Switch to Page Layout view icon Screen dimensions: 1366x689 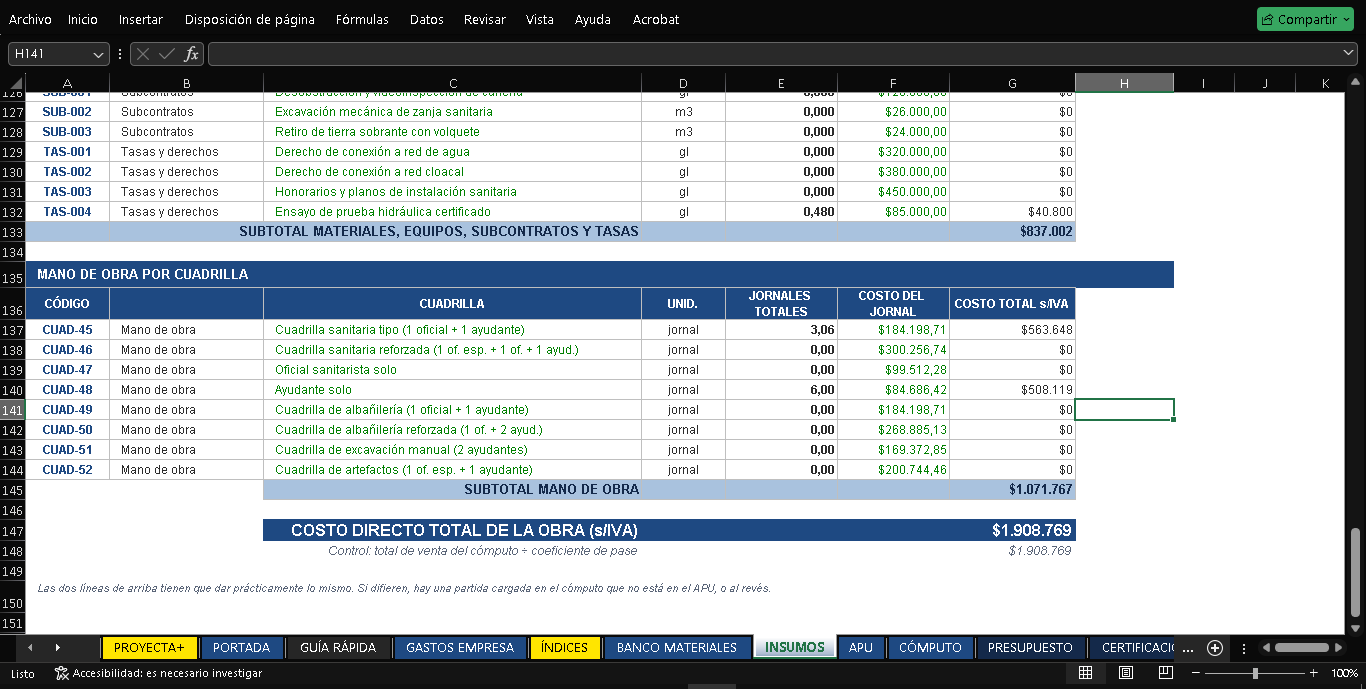click(x=1125, y=673)
